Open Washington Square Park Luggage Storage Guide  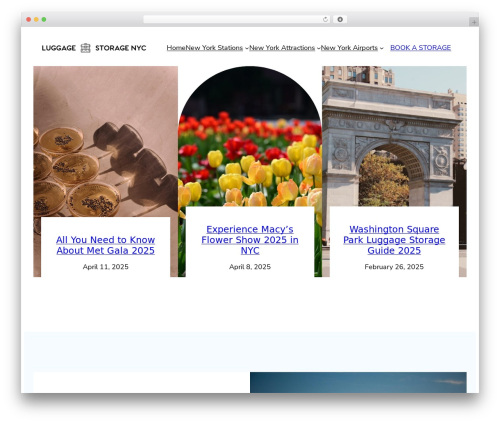(394, 240)
